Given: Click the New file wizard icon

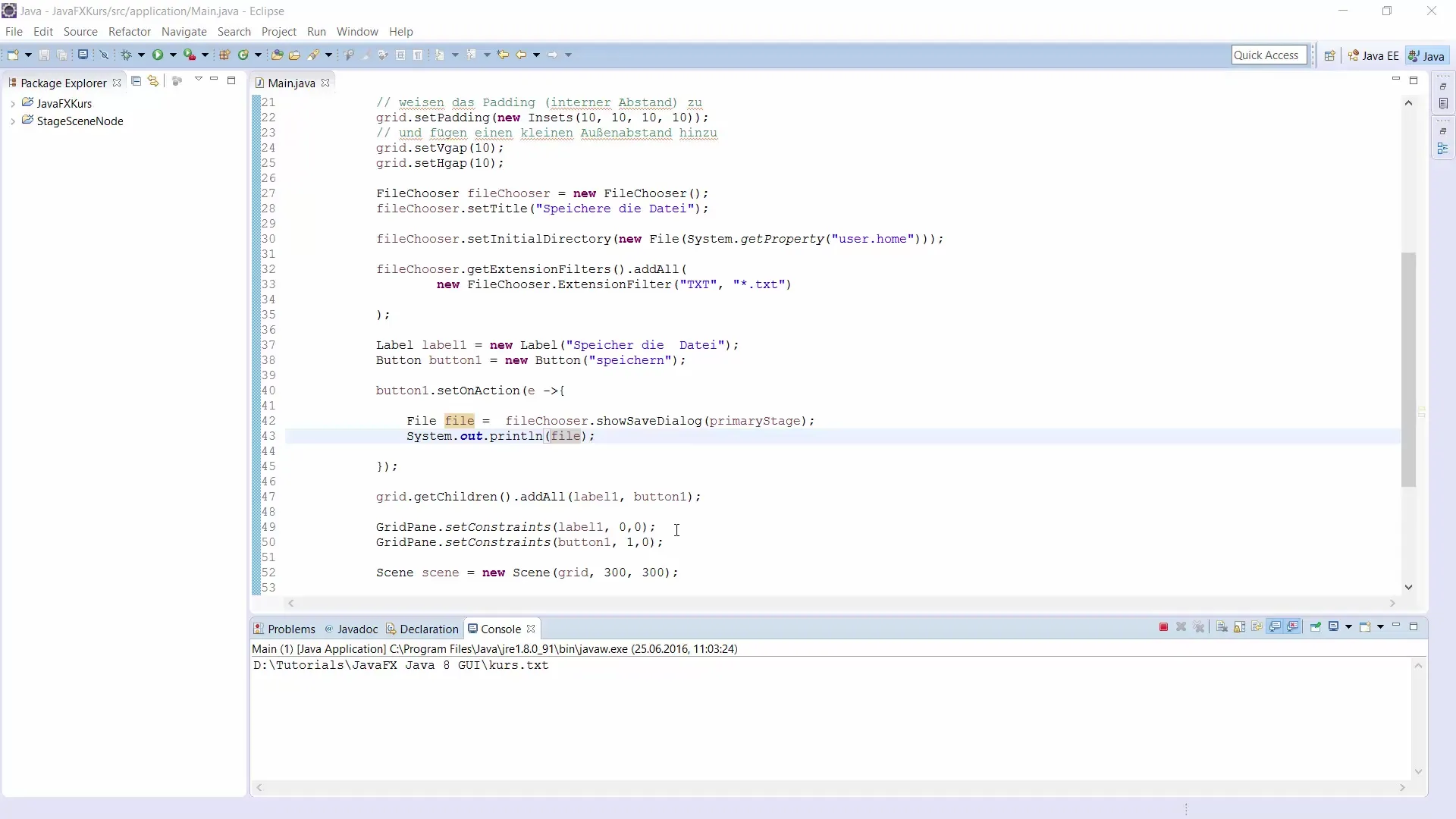Looking at the screenshot, I should click(13, 55).
